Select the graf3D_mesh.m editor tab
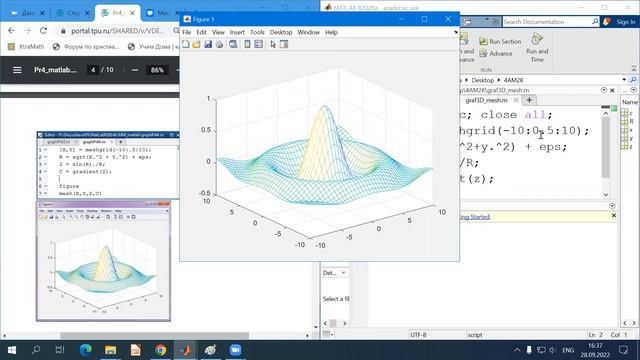The height and width of the screenshot is (360, 640). [x=486, y=100]
